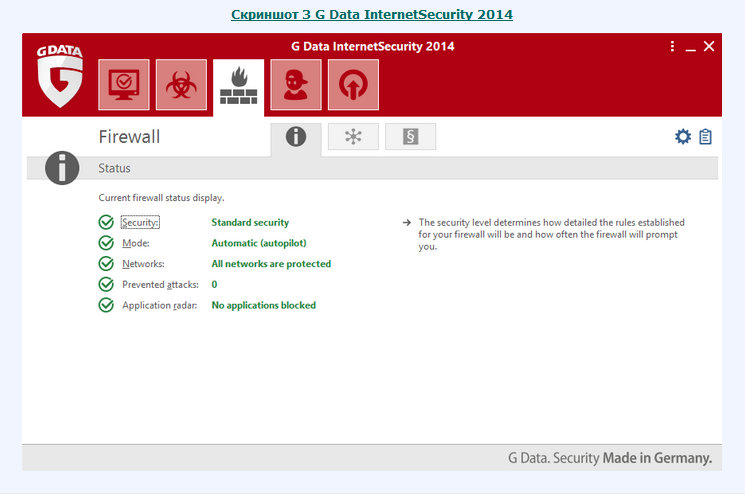Click the large Status info circle icon
Viewport: 745px width, 495px height.
(62, 168)
